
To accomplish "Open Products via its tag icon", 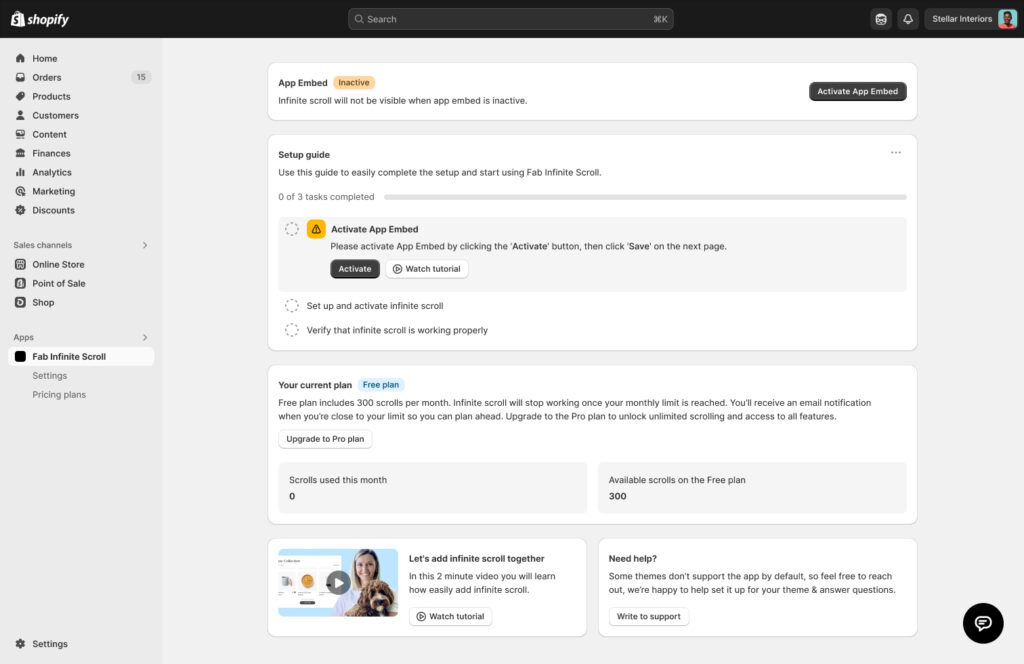I will tap(20, 96).
